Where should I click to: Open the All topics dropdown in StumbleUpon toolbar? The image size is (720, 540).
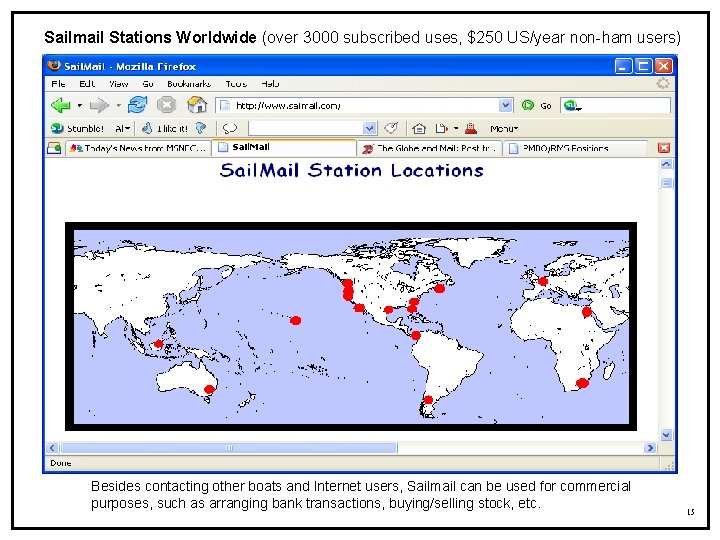pyautogui.click(x=122, y=129)
